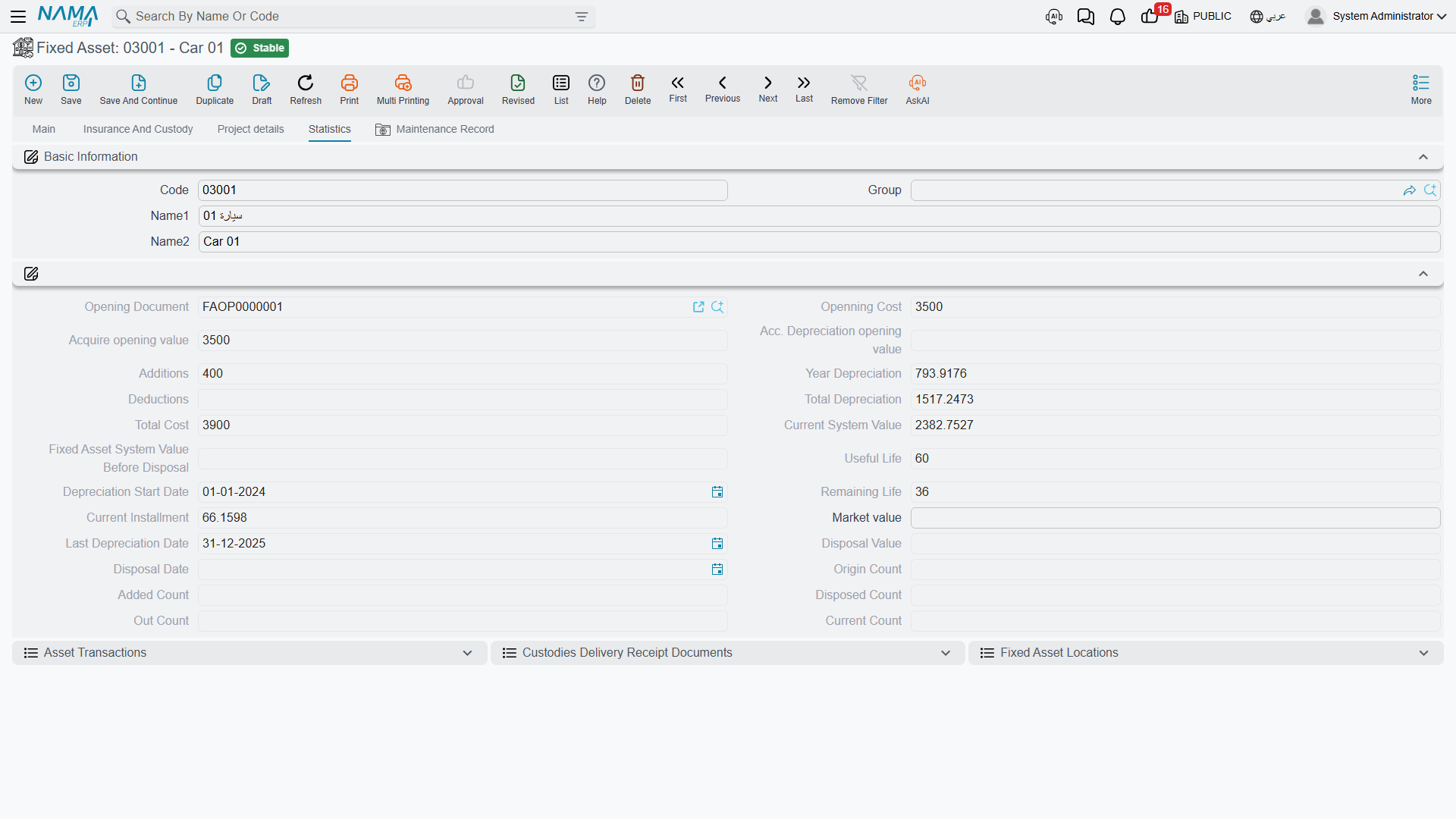
Task: Click the Additions field showing 400
Action: [x=463, y=374]
